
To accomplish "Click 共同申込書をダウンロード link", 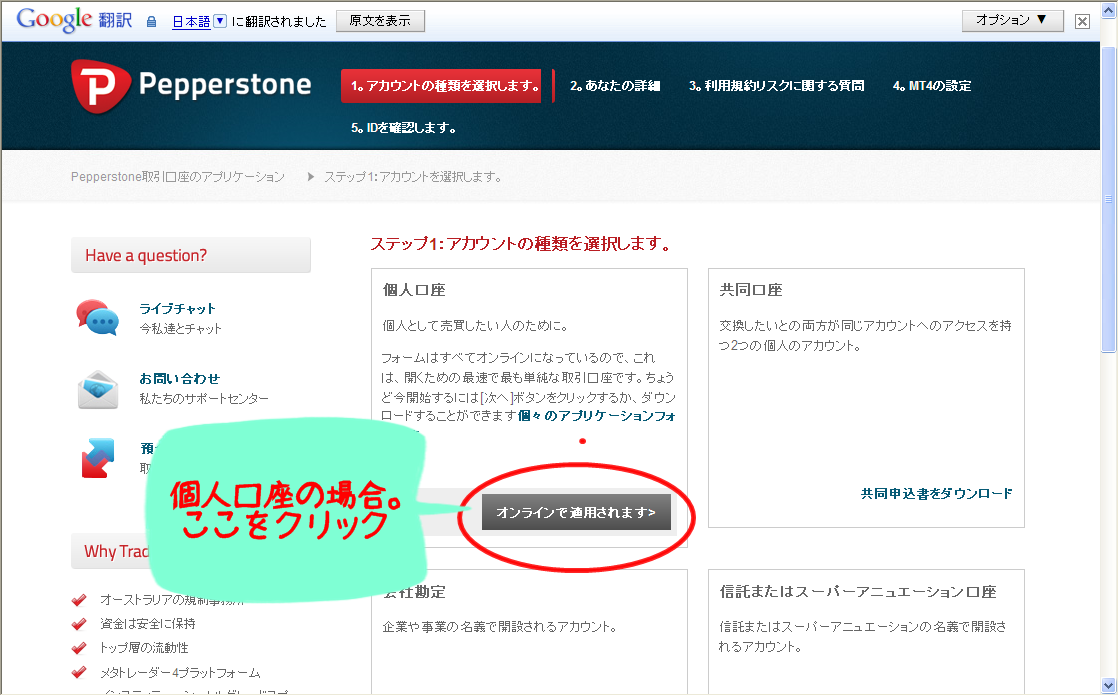I will [x=936, y=493].
